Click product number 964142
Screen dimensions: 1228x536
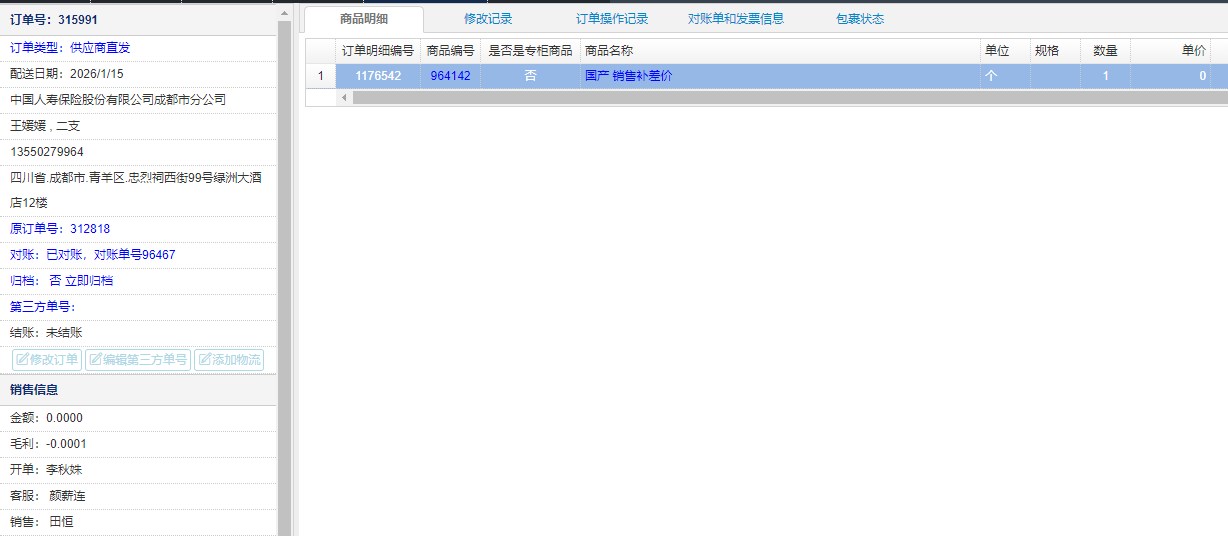450,76
